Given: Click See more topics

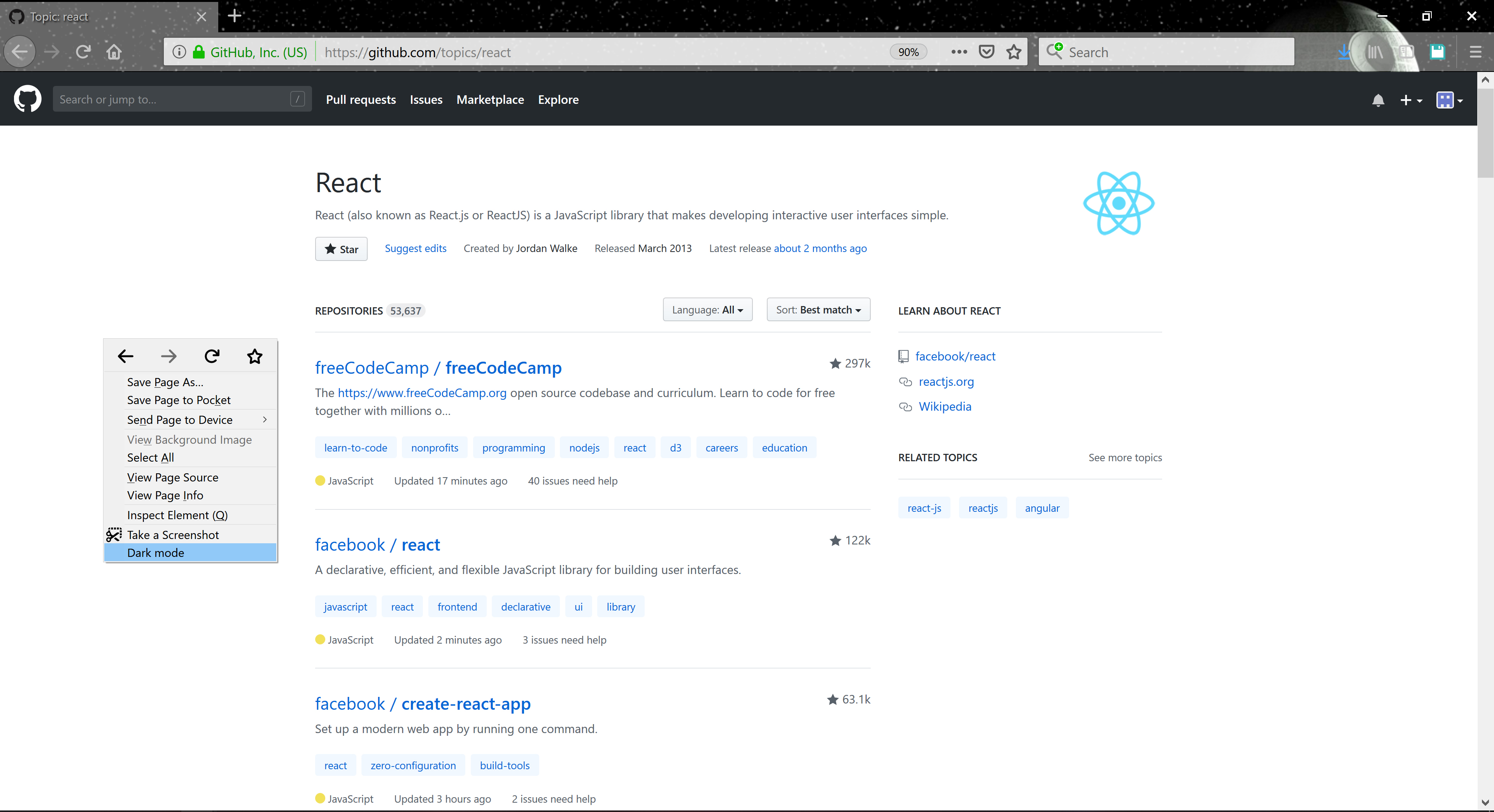Looking at the screenshot, I should tap(1124, 457).
